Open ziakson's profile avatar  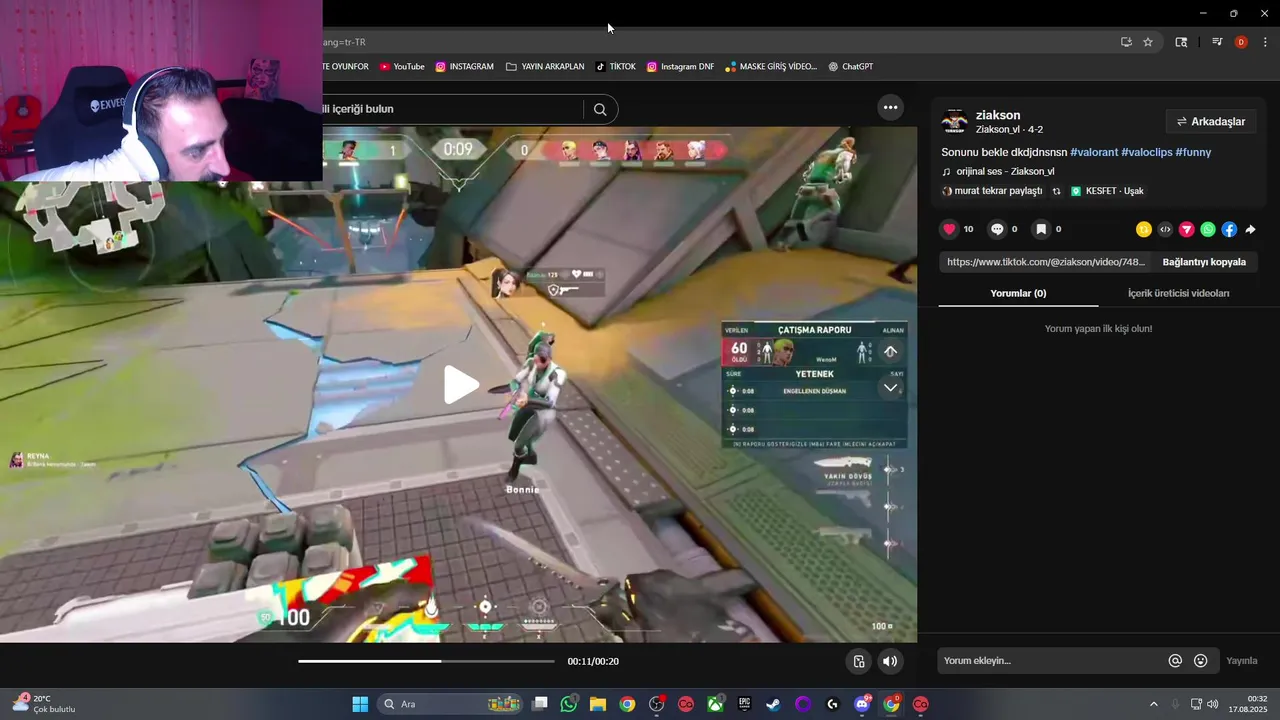tap(955, 121)
